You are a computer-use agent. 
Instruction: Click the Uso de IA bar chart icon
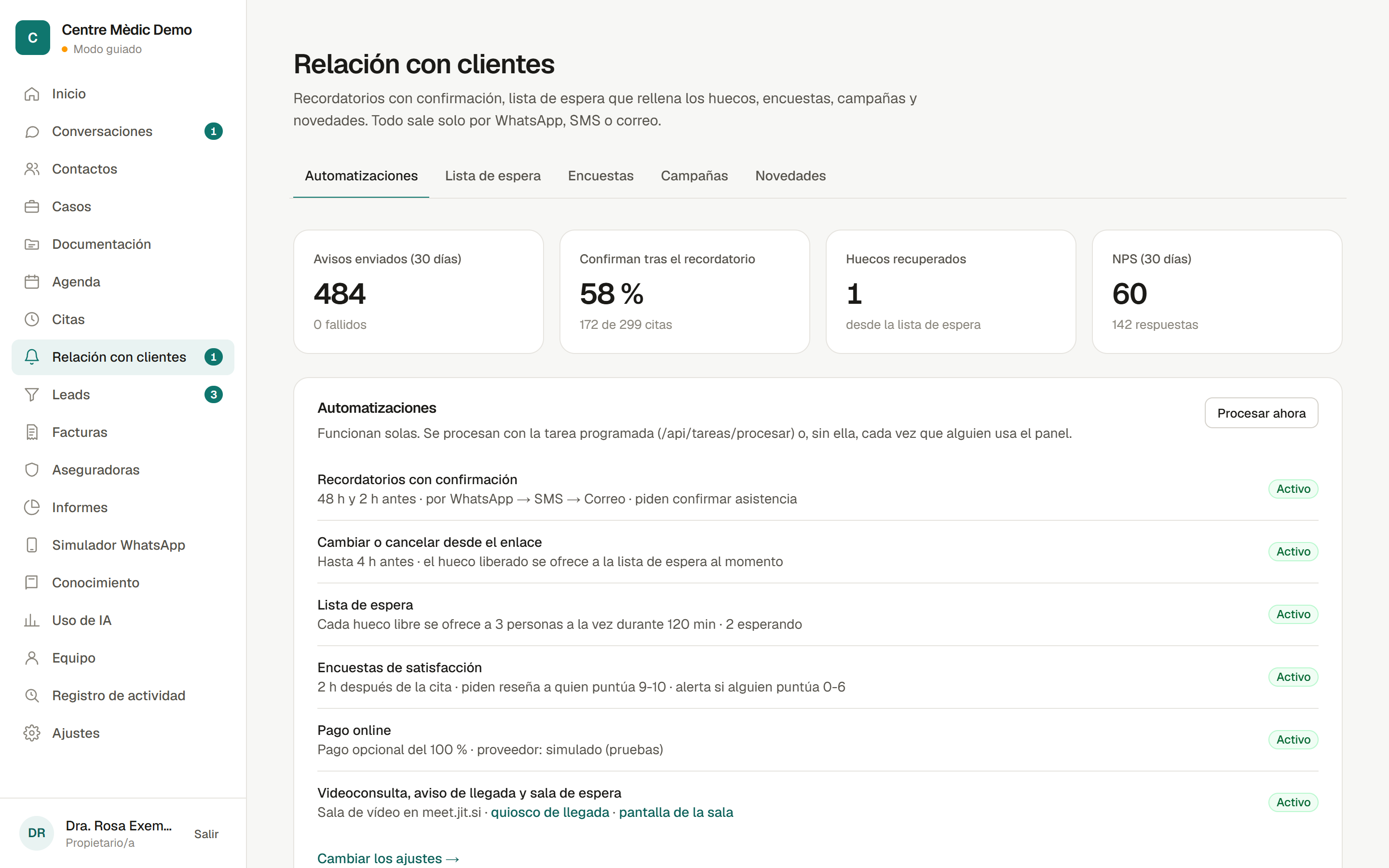(x=32, y=620)
